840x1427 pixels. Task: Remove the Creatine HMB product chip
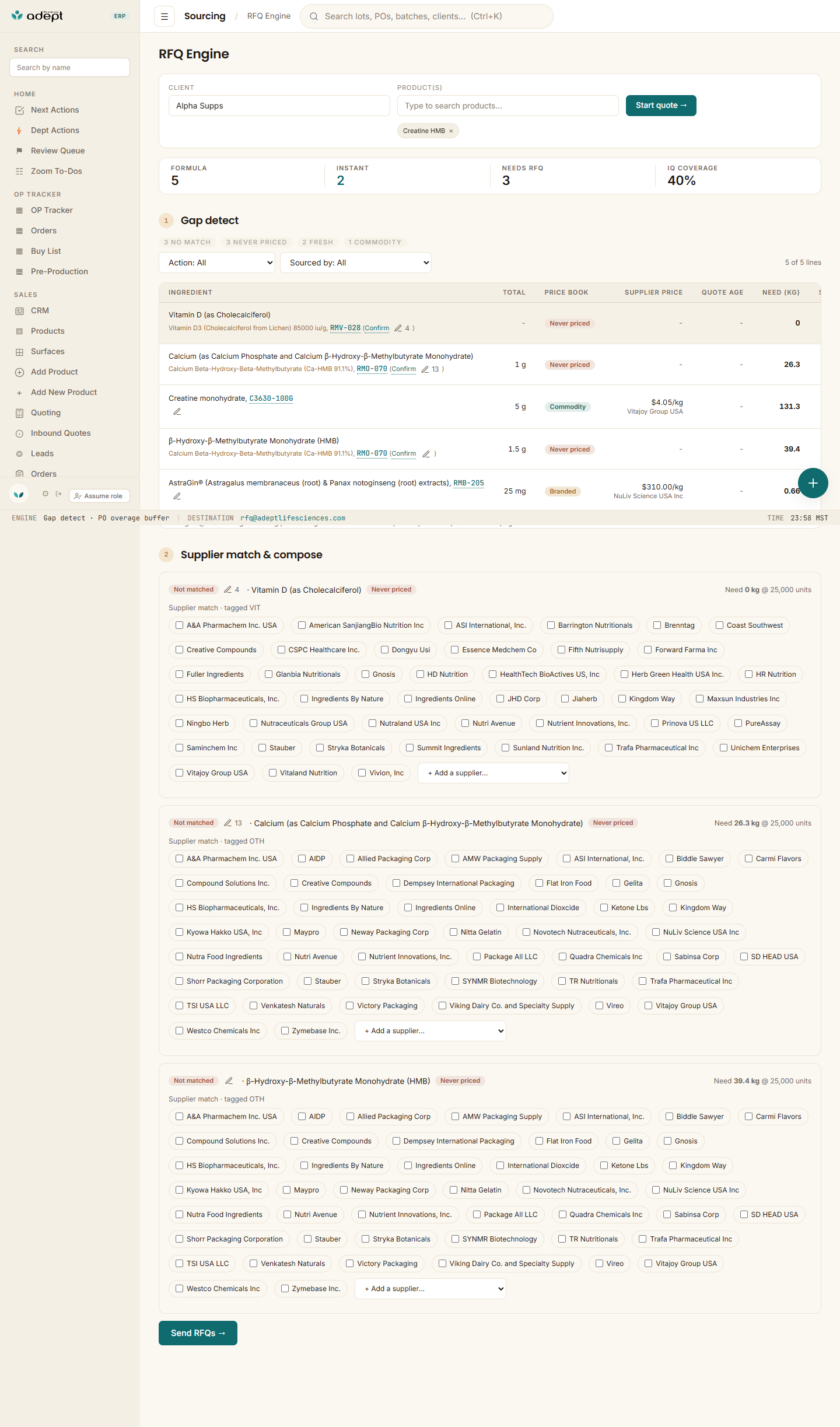pyautogui.click(x=451, y=131)
